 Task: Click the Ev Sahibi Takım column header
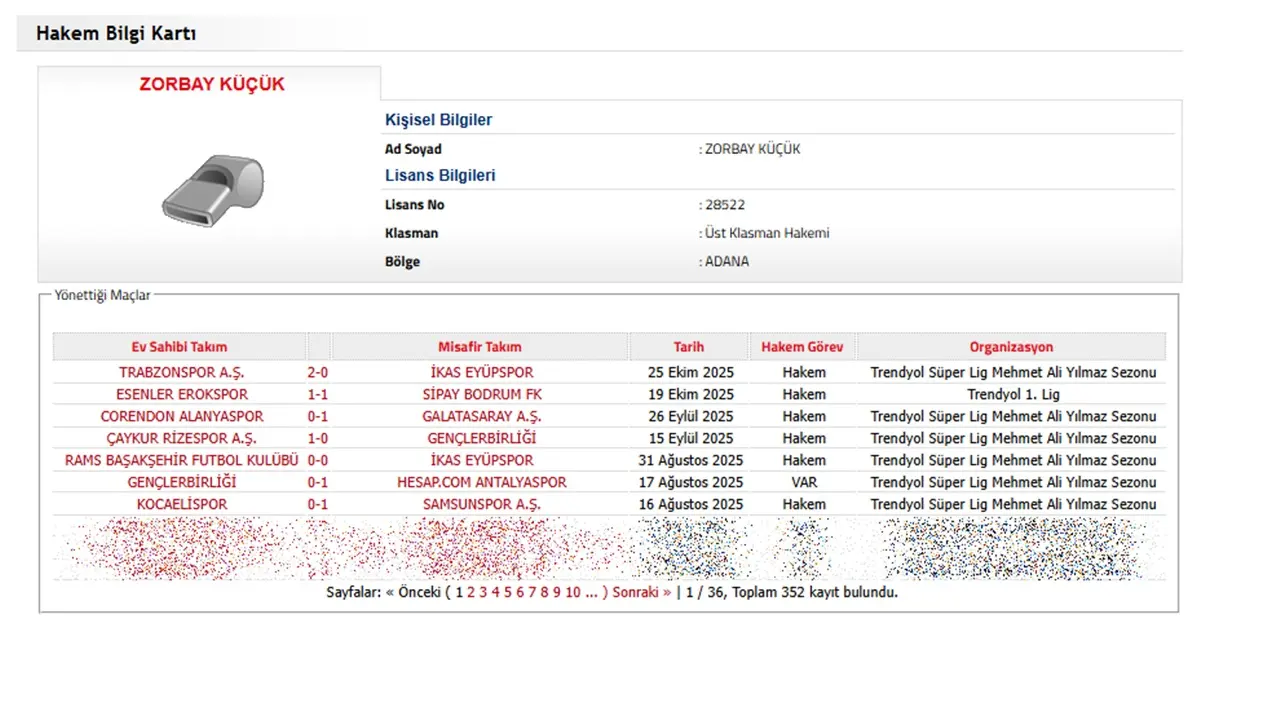pos(179,347)
